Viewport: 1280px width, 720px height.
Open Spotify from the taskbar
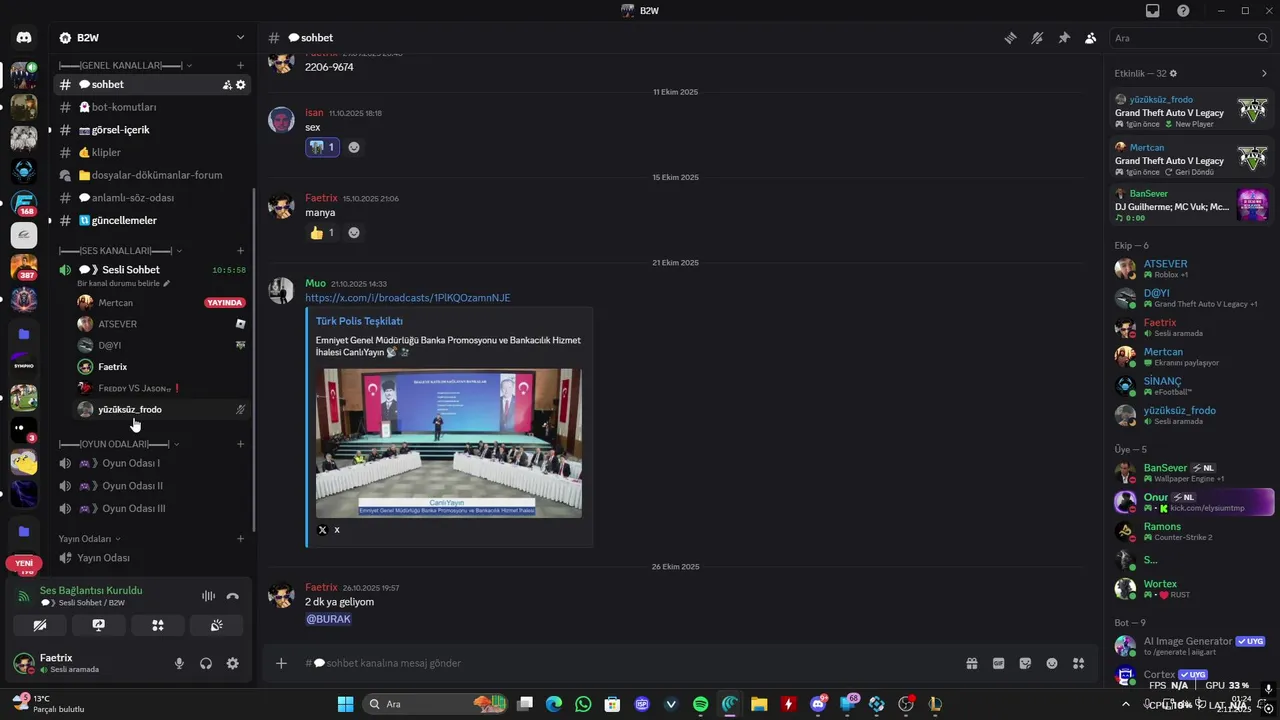coord(701,704)
